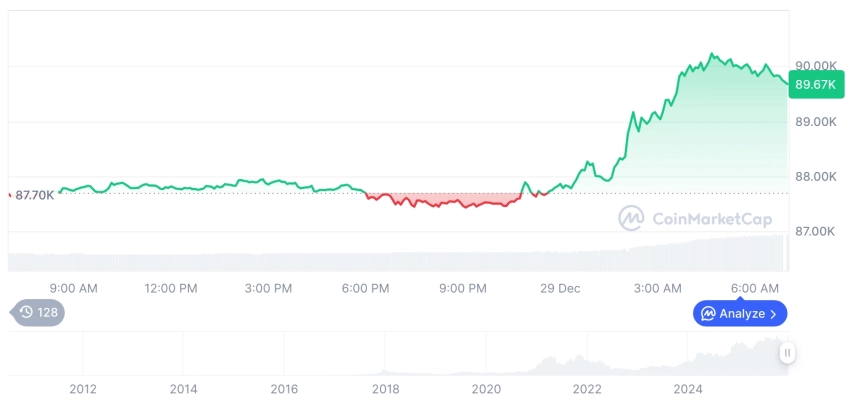Select the 2018 year in the timeline navigator
The height and width of the screenshot is (401, 860).
point(386,388)
